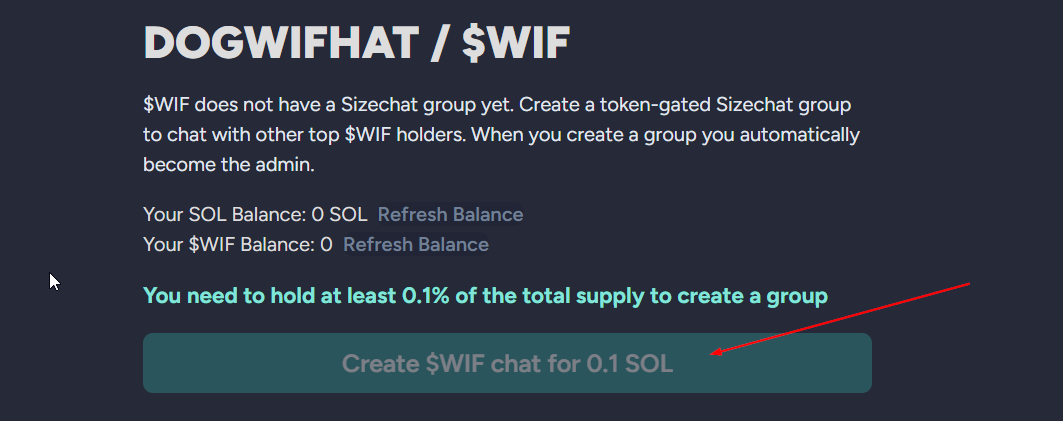
Task: Click 'create a group' in the green warning
Action: click(x=766, y=296)
